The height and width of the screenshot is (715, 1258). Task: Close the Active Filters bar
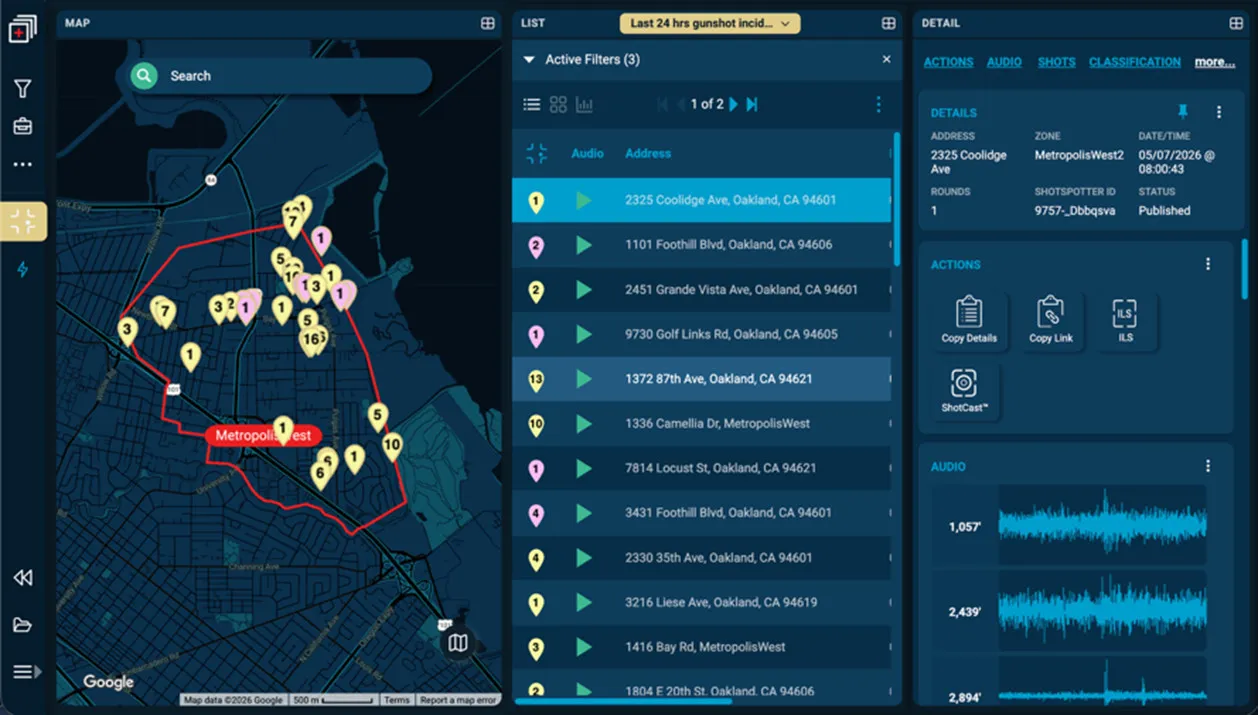886,60
